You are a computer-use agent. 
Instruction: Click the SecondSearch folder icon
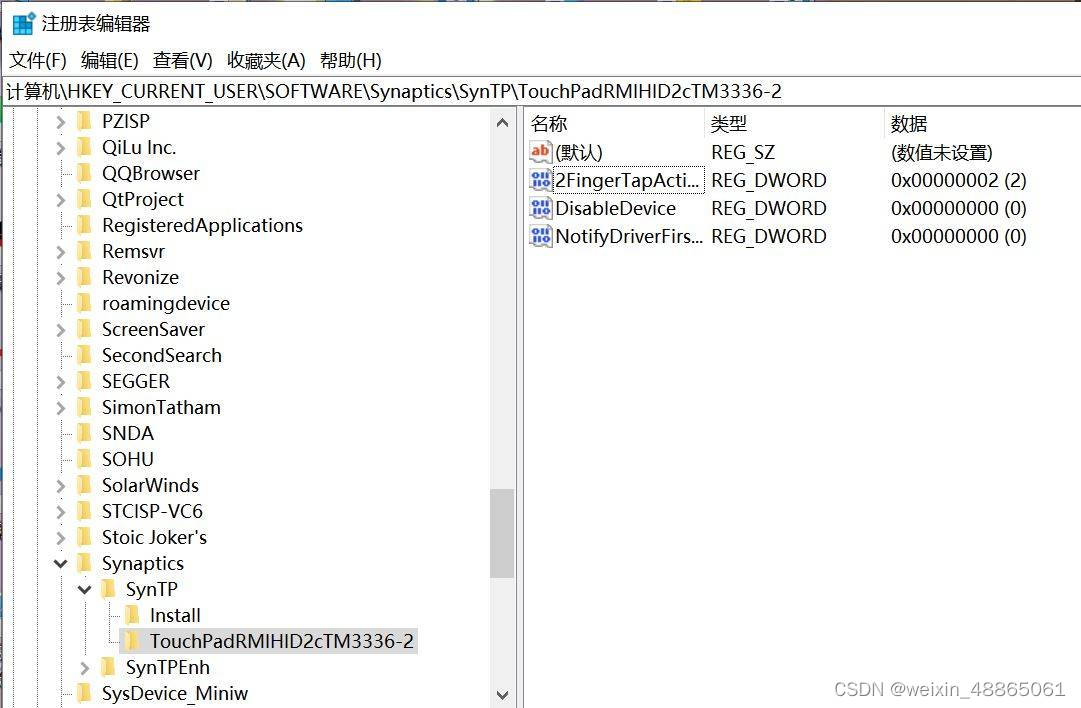[x=85, y=356]
